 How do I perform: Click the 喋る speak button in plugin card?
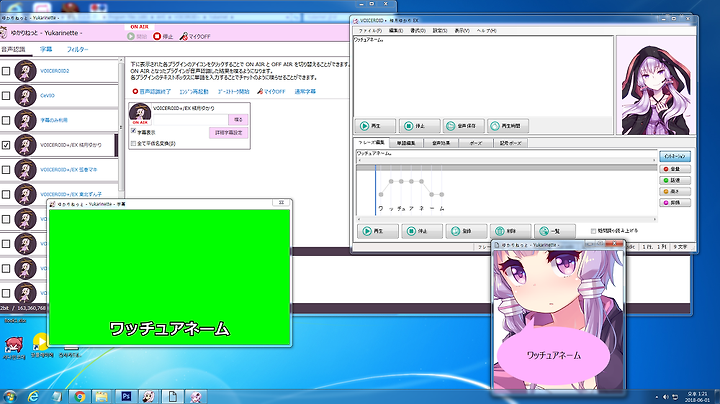coord(238,119)
